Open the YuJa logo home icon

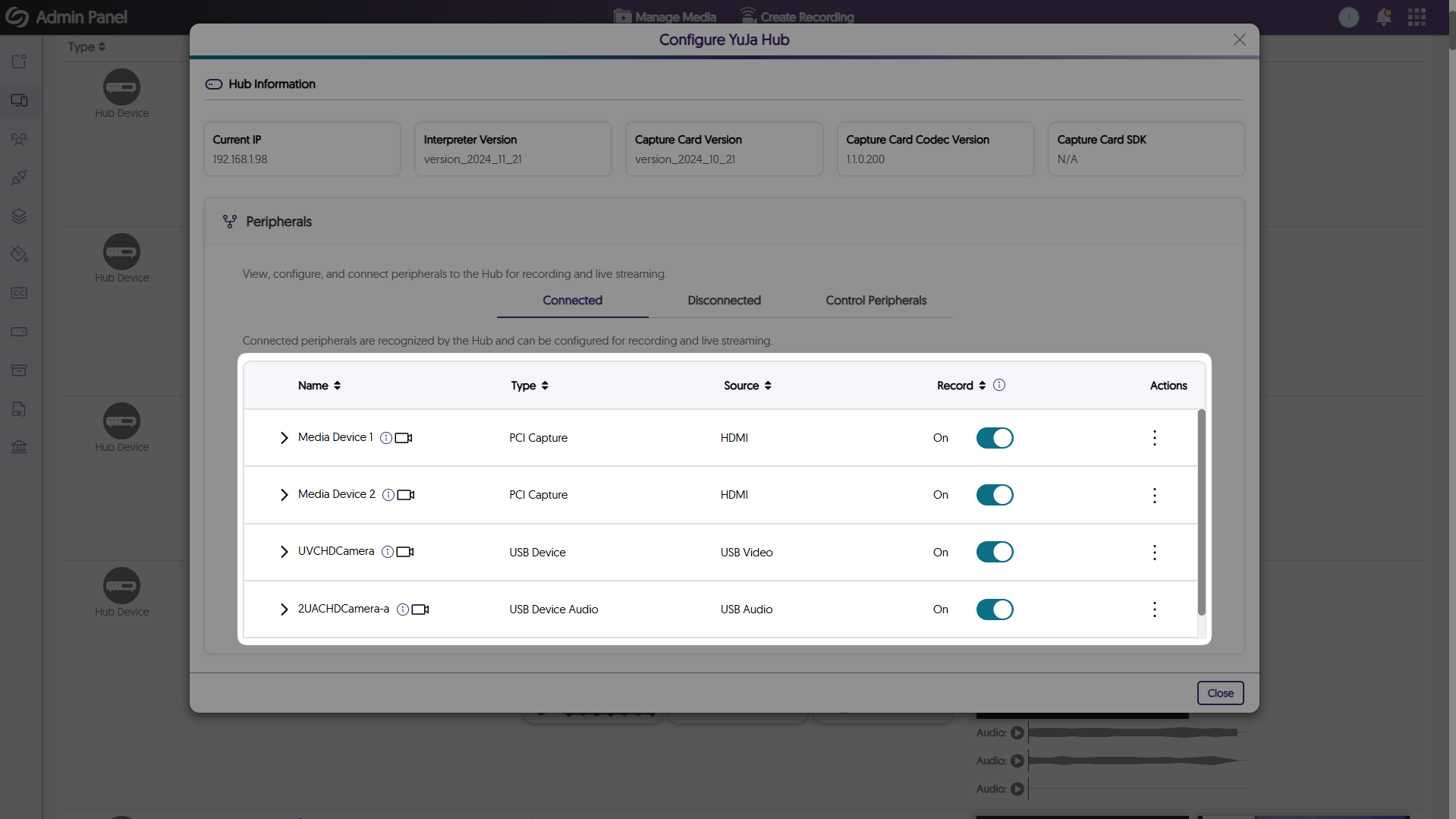coord(16,17)
